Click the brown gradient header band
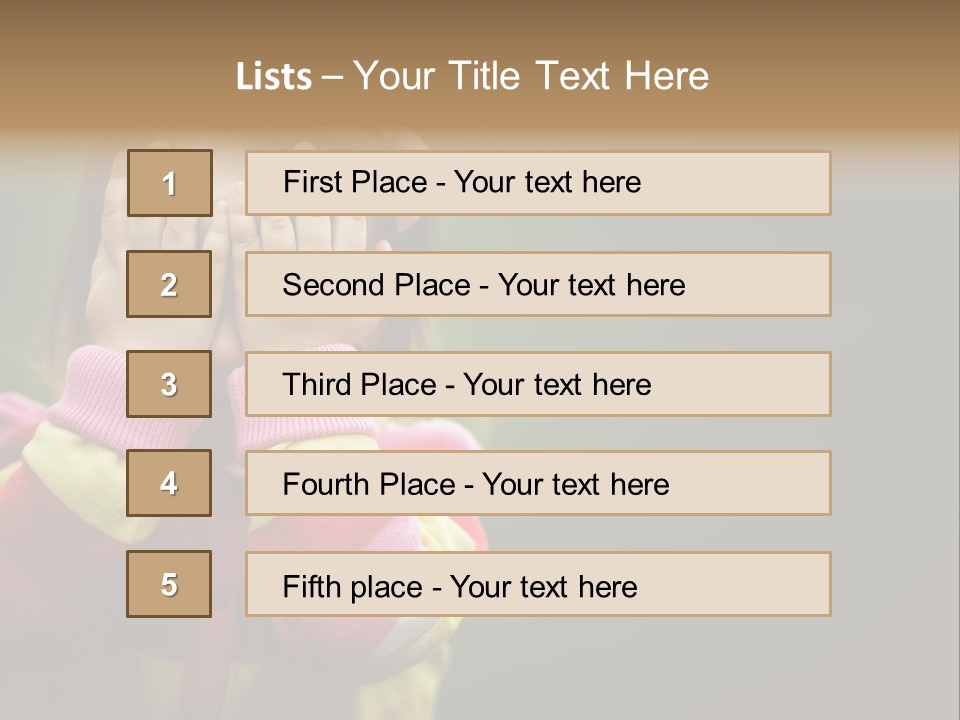The width and height of the screenshot is (960, 720). pyautogui.click(x=480, y=67)
